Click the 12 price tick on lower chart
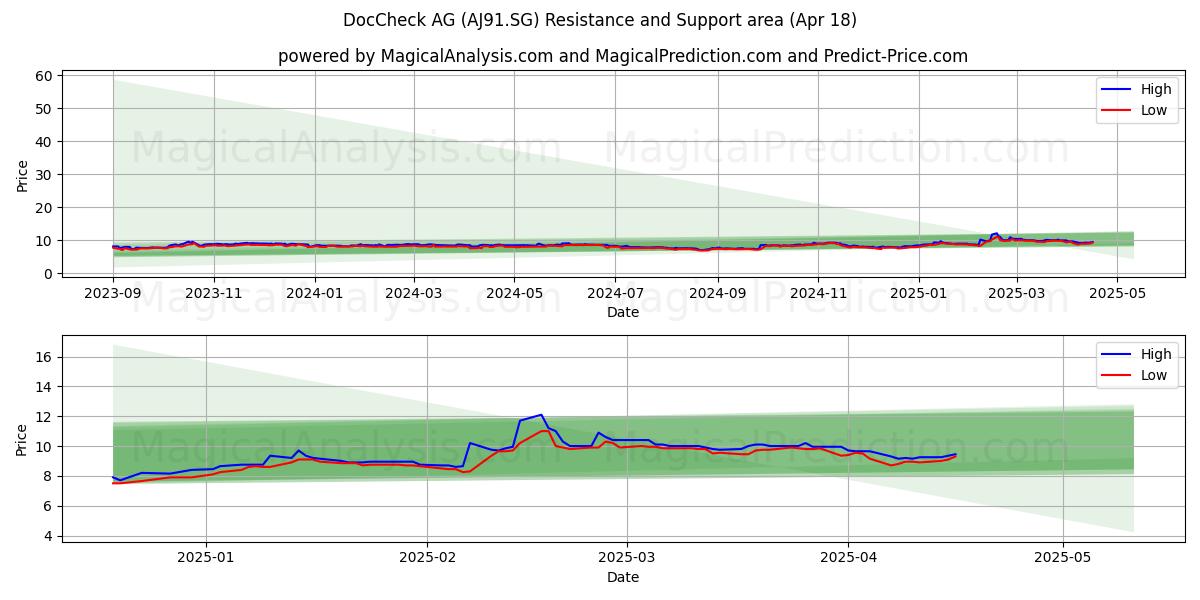This screenshot has height=600, width=1200. coord(44,417)
